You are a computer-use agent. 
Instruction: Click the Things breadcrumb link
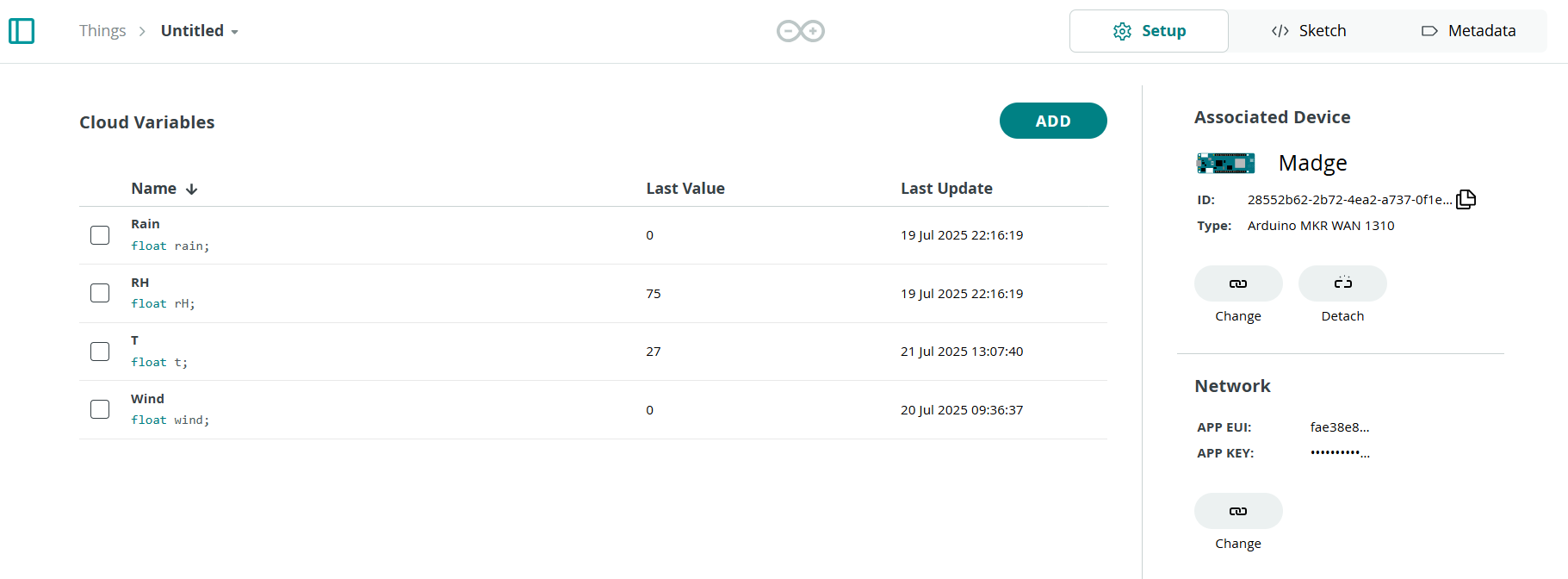[102, 30]
